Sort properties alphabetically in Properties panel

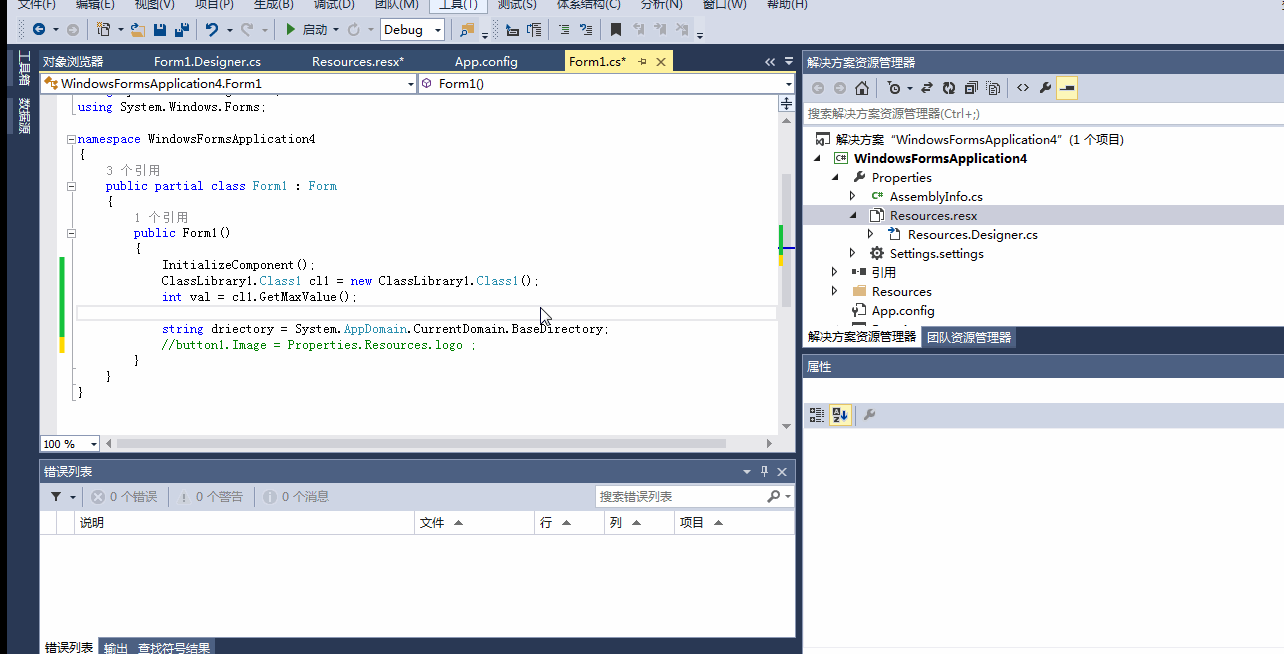pos(839,414)
